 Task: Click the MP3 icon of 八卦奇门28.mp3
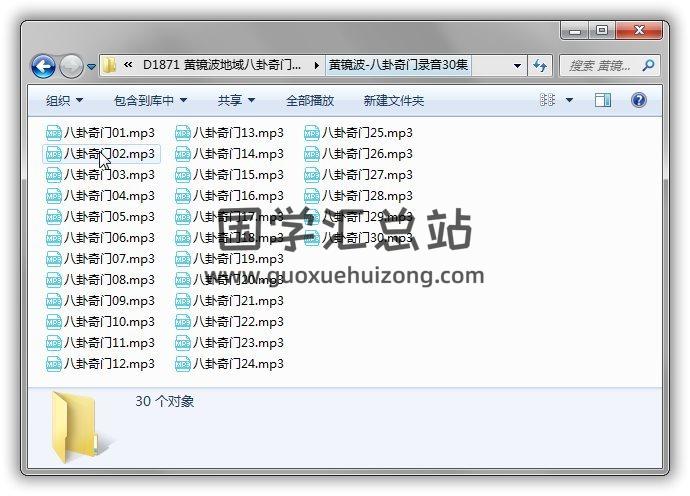point(312,195)
